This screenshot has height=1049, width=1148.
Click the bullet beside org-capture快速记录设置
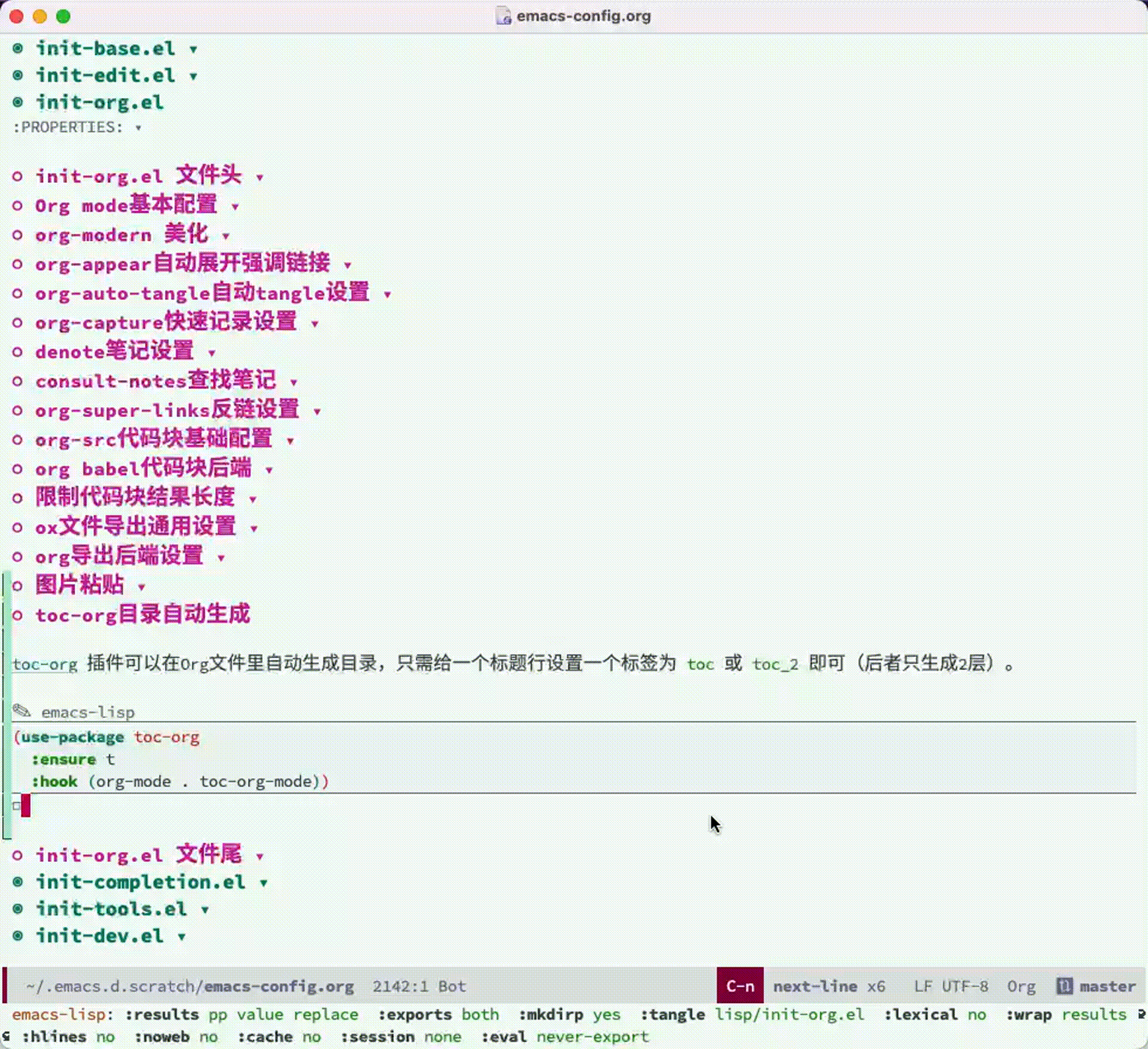coord(18,323)
